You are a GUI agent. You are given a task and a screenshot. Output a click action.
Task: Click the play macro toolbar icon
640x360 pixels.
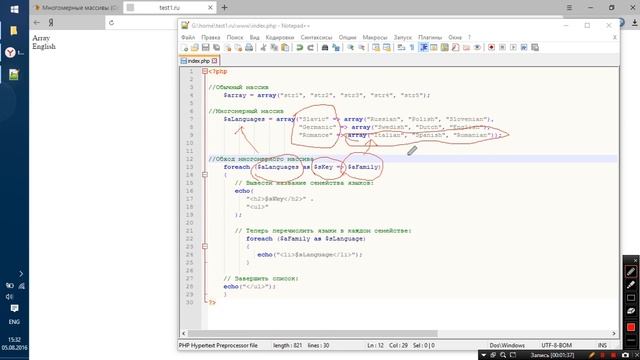pyautogui.click(x=513, y=48)
